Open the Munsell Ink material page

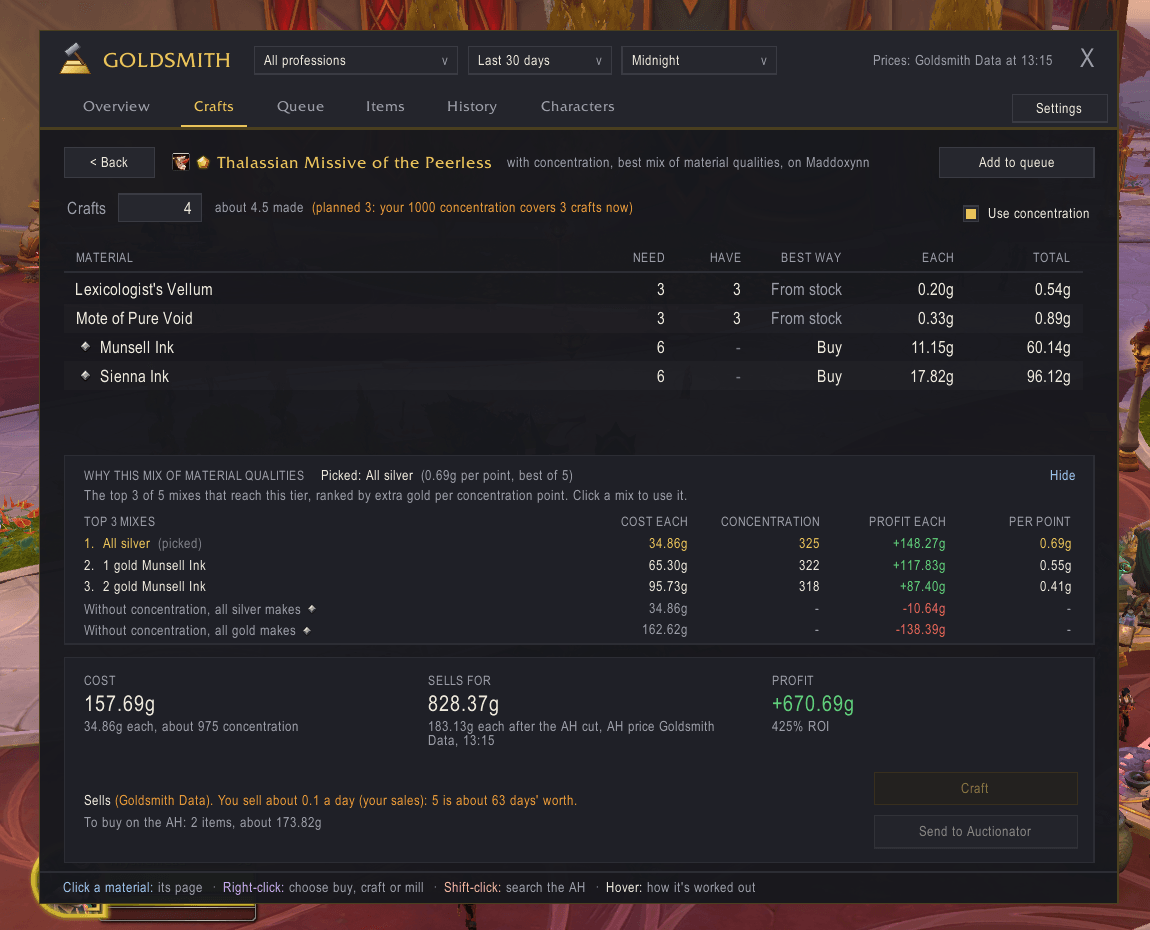tap(573, 347)
